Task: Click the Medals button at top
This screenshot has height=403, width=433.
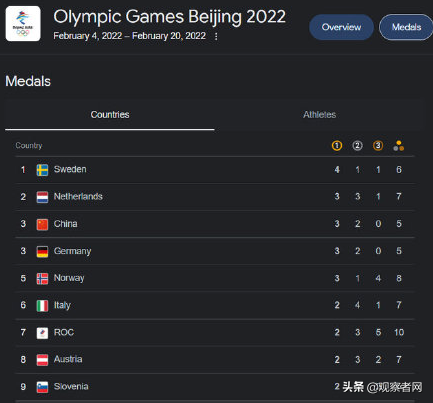Action: (406, 27)
